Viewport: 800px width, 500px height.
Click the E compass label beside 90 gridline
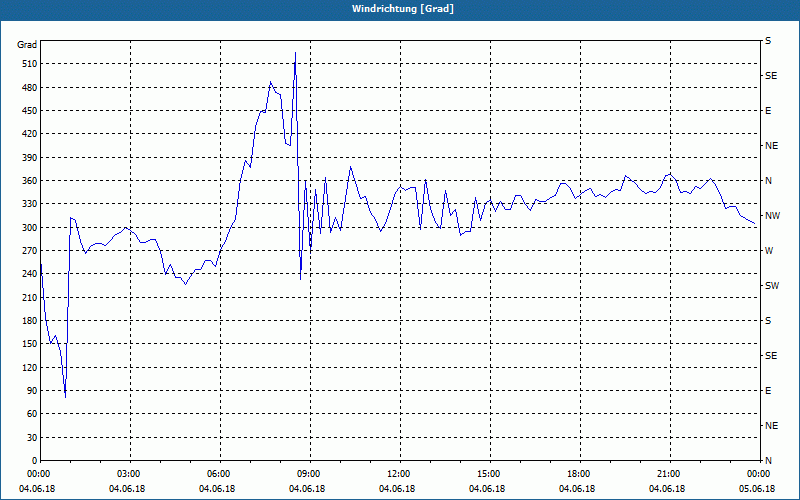point(768,391)
